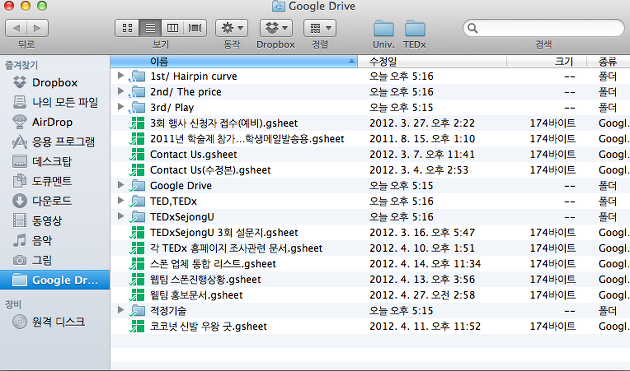Open 동영상 in the sidebar
Screen dimensions: 630x371
55,220
